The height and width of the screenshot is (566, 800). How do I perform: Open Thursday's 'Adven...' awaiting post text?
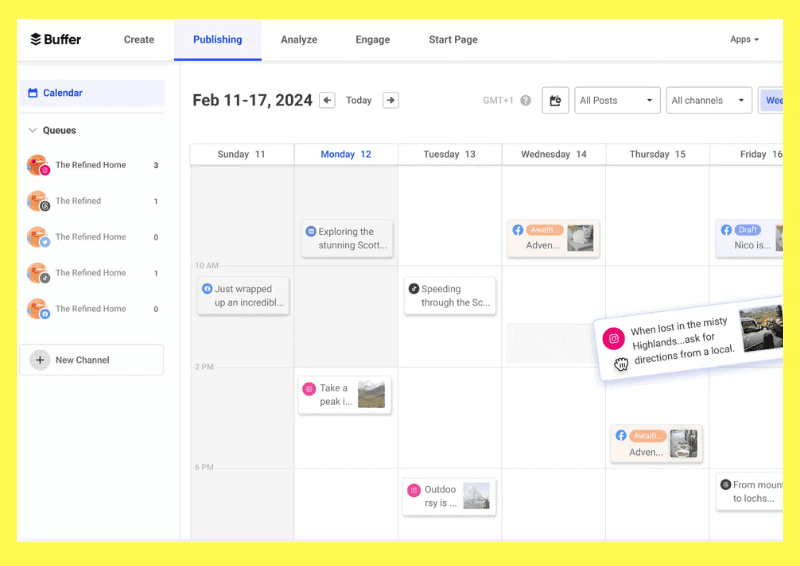pyautogui.click(x=646, y=452)
